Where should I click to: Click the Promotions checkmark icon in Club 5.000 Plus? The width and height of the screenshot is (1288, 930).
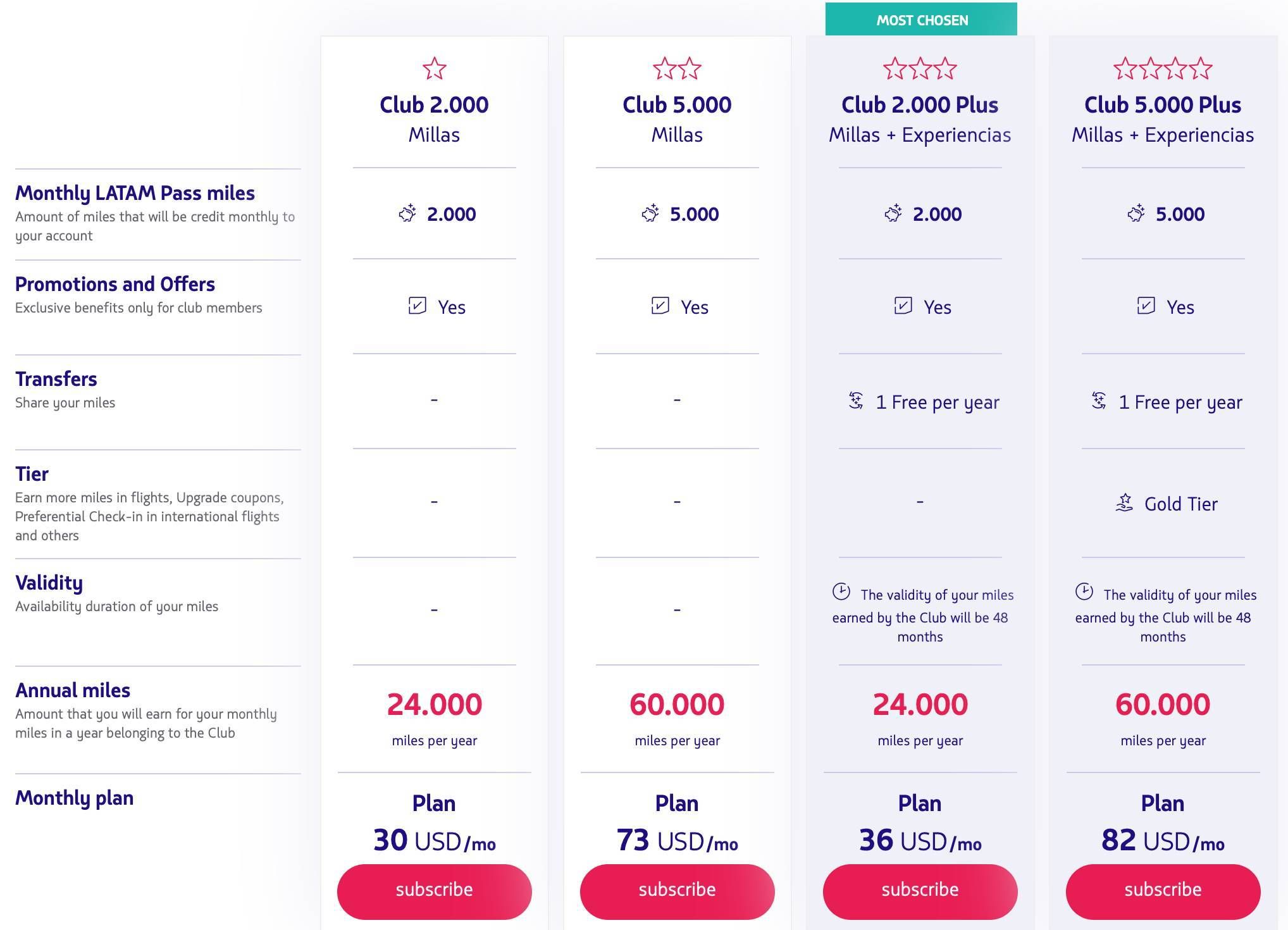click(1146, 306)
